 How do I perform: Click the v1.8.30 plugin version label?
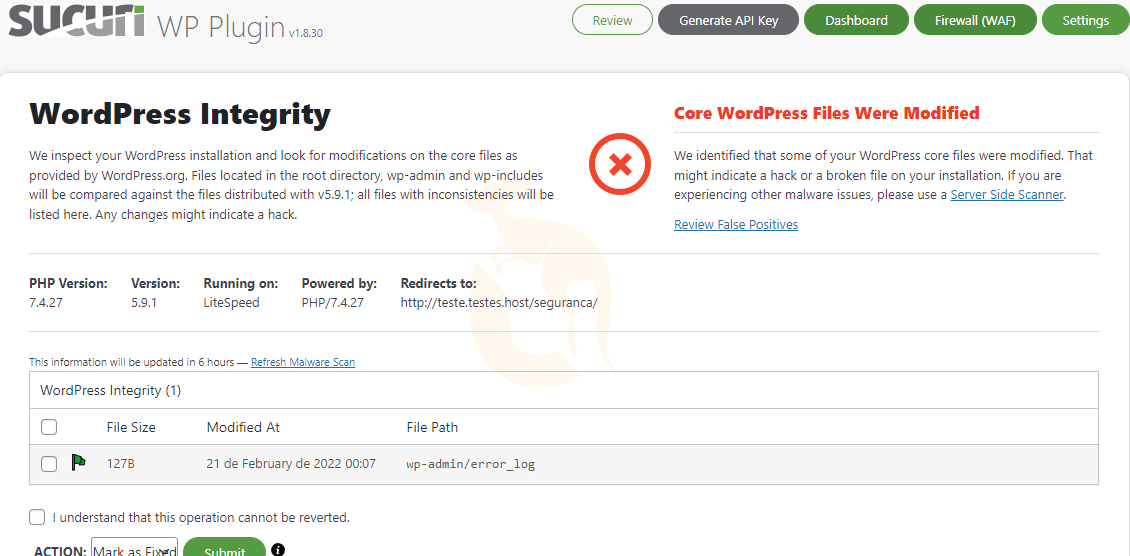[306, 32]
